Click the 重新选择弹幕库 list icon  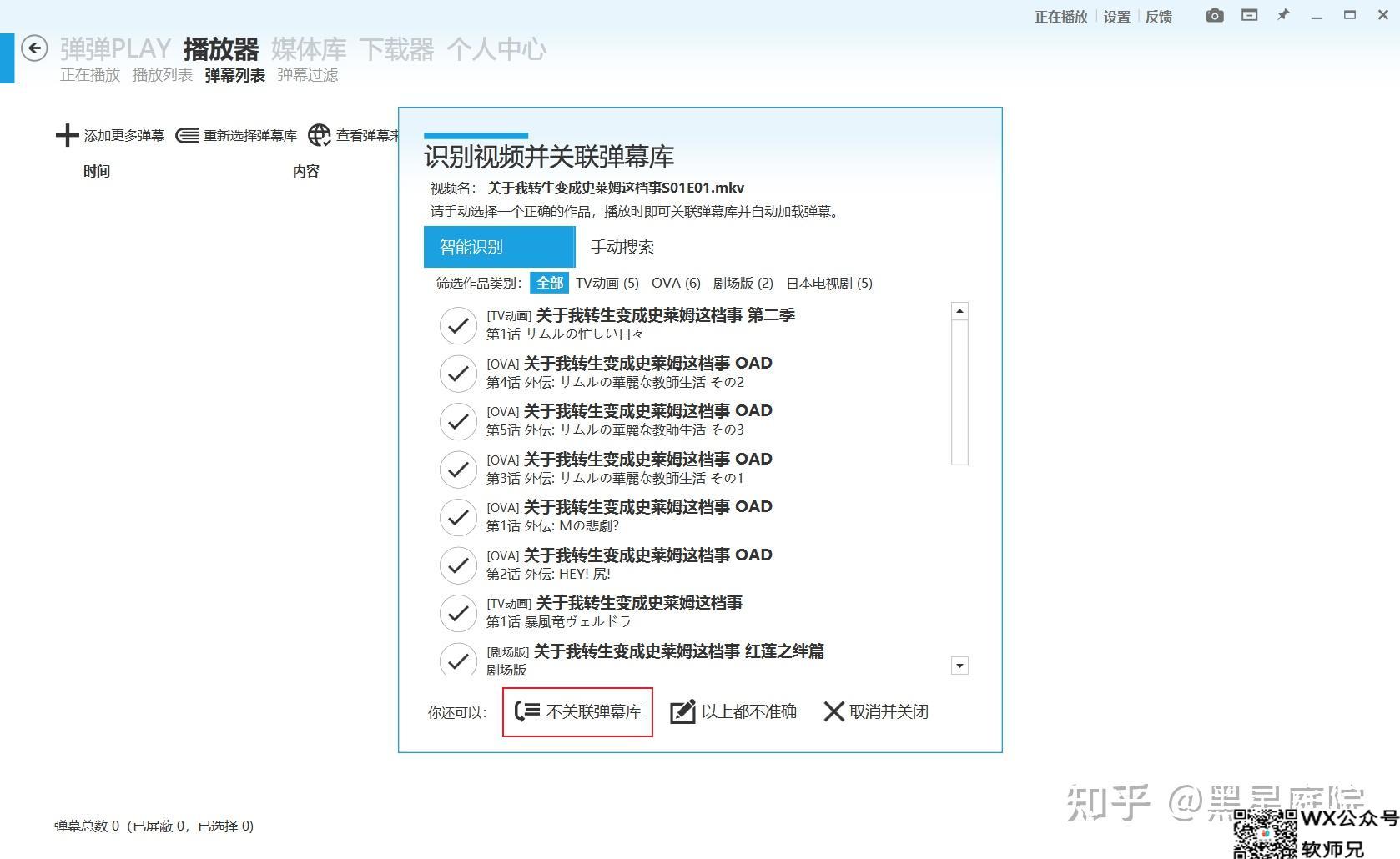coord(187,135)
